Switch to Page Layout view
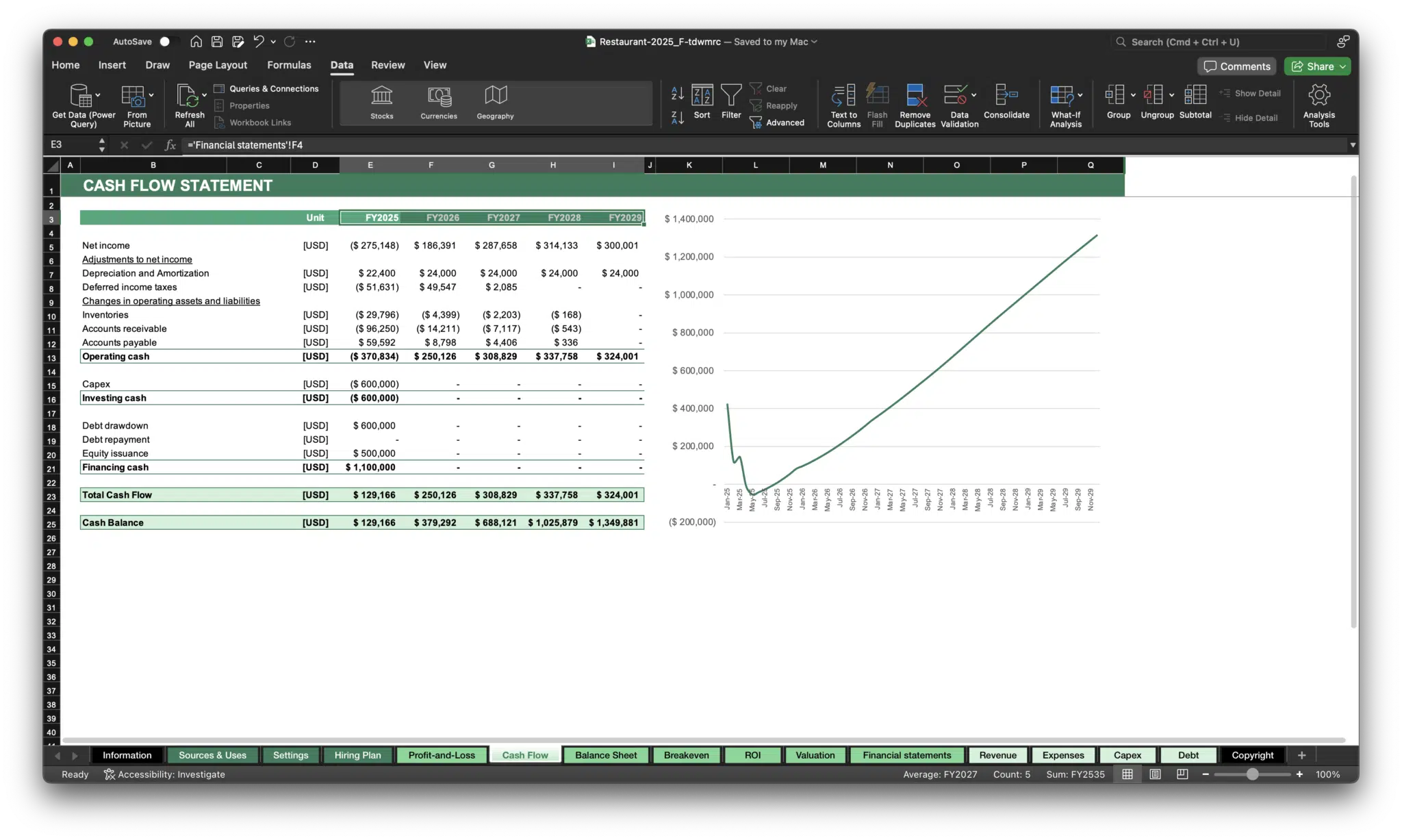This screenshot has height=840, width=1402. coord(1155,774)
